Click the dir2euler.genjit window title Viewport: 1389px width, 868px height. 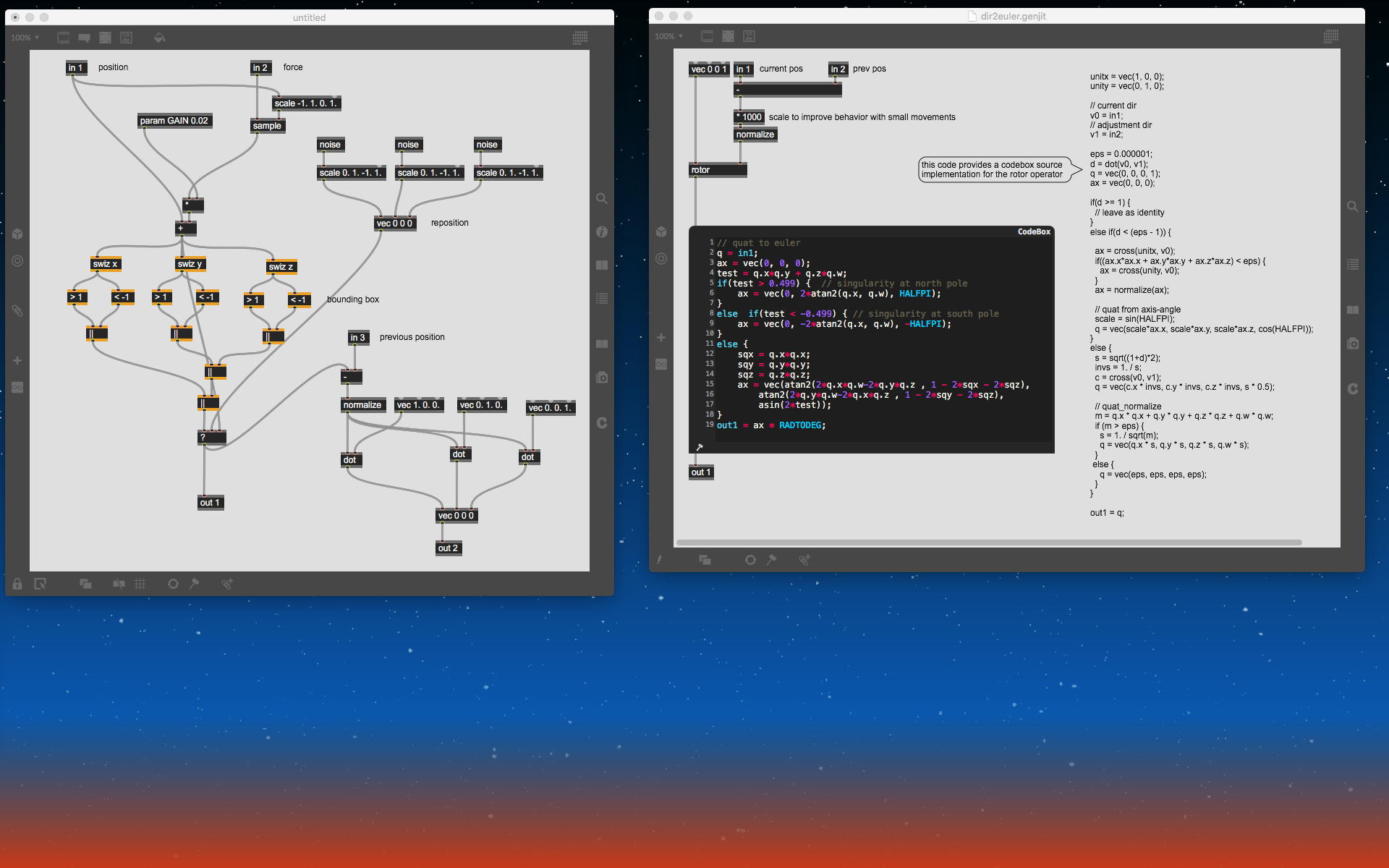point(1013,16)
